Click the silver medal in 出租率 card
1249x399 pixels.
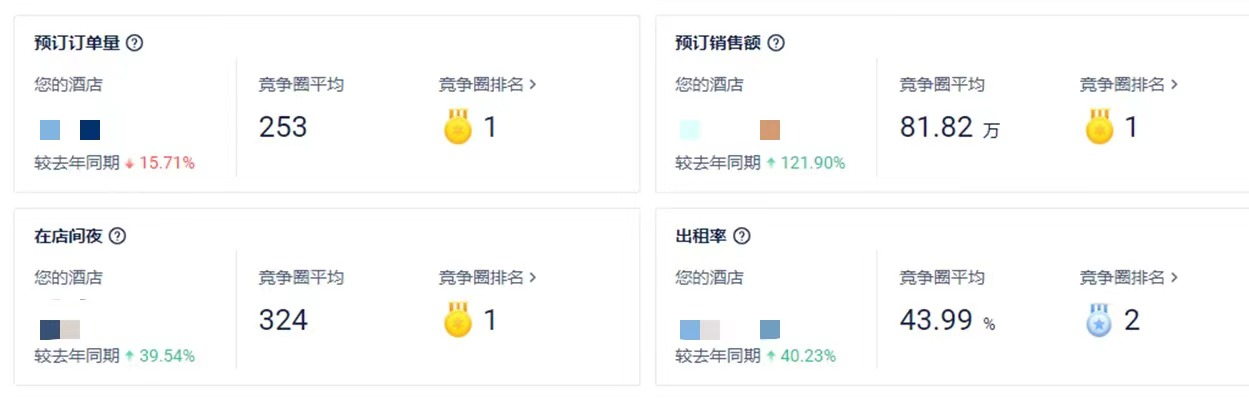click(1099, 320)
